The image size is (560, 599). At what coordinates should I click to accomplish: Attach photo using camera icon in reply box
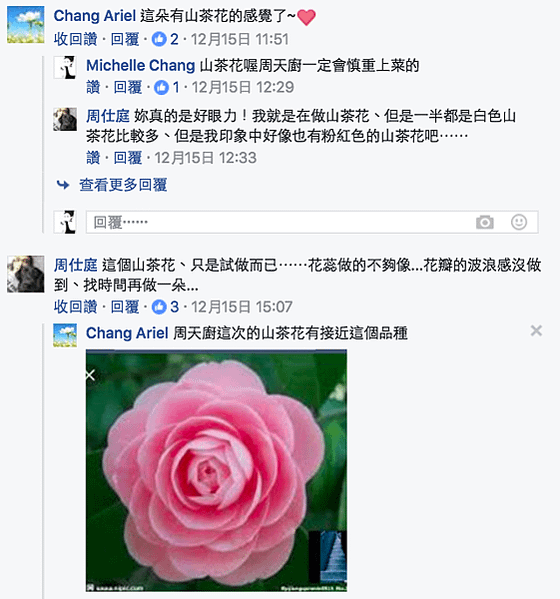[485, 222]
